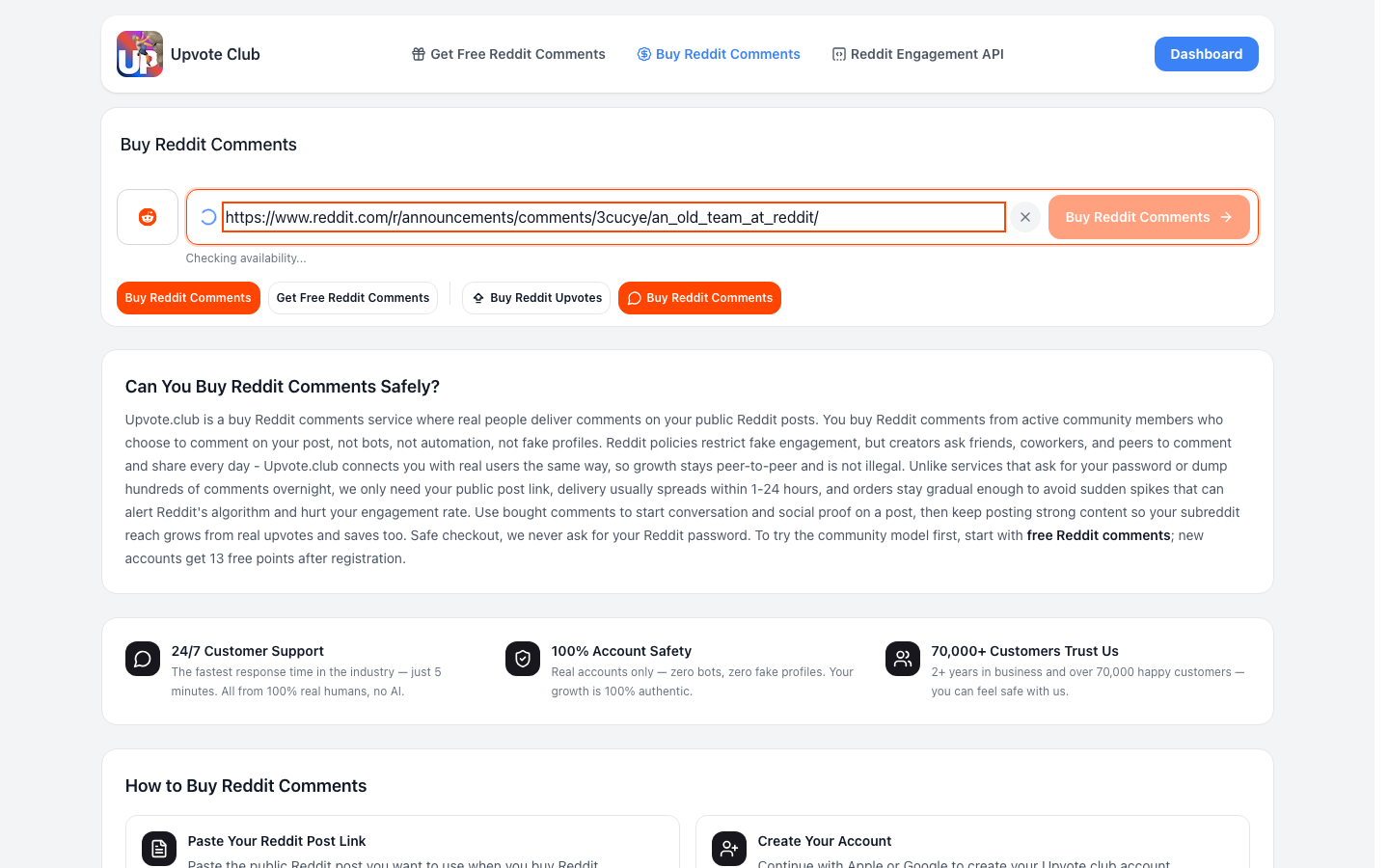This screenshot has height=868, width=1389.
Task: Click the people Customers Trust Us icon
Action: coord(903,659)
